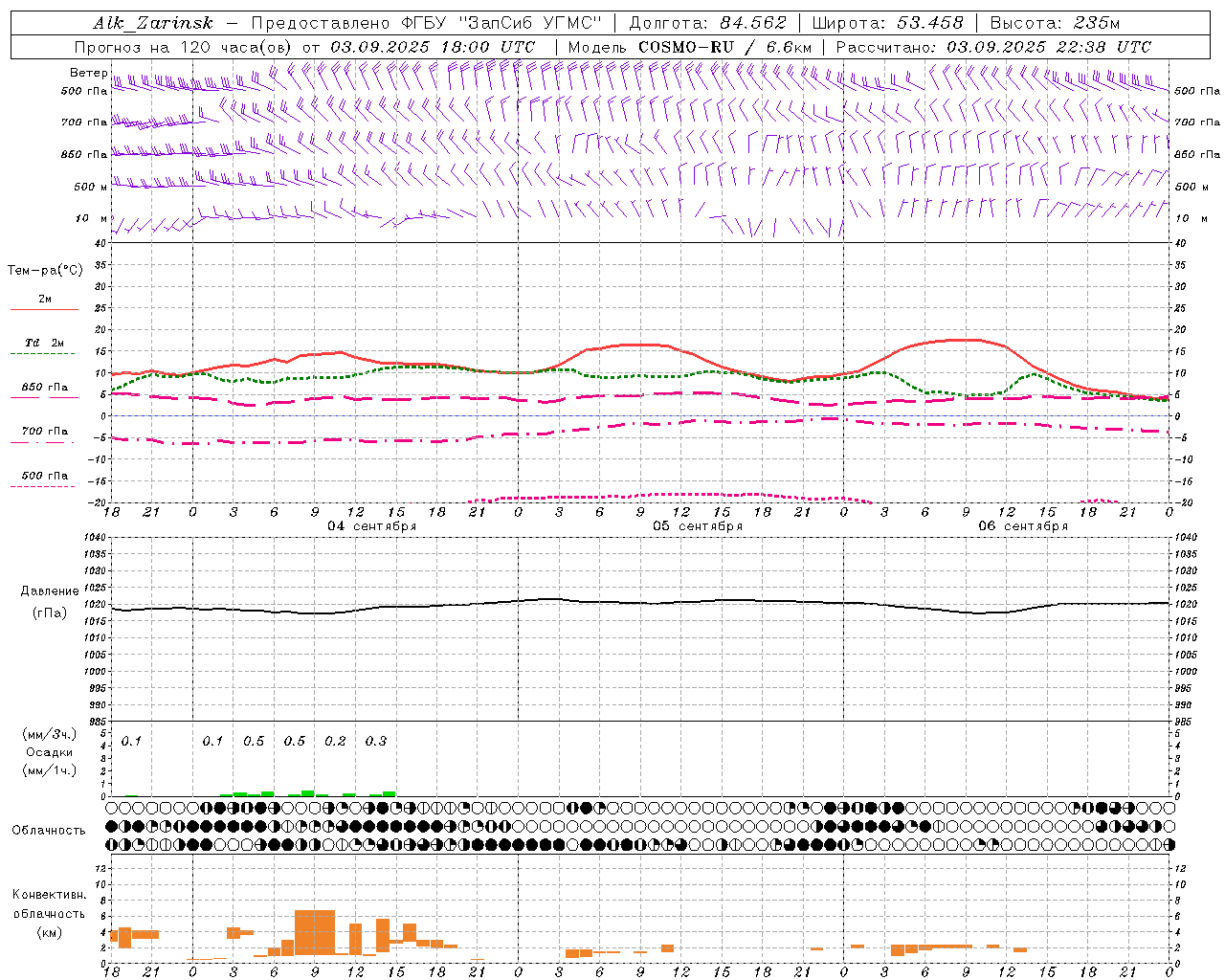Click the (мм/1ч.) precipitation unit label
Screen dimensions: 1225x980
50,770
